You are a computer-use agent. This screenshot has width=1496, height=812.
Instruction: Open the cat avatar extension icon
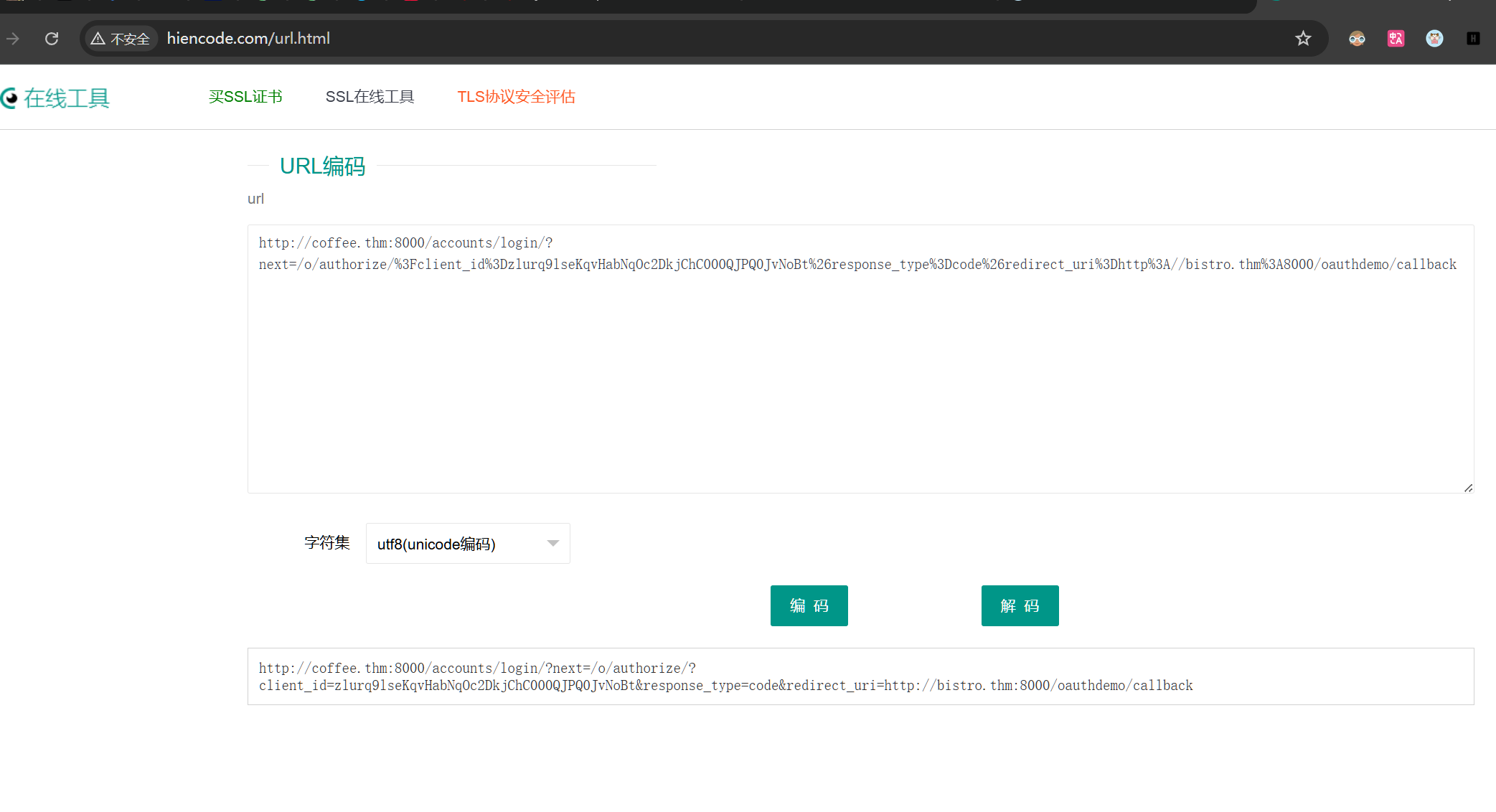pos(1434,39)
